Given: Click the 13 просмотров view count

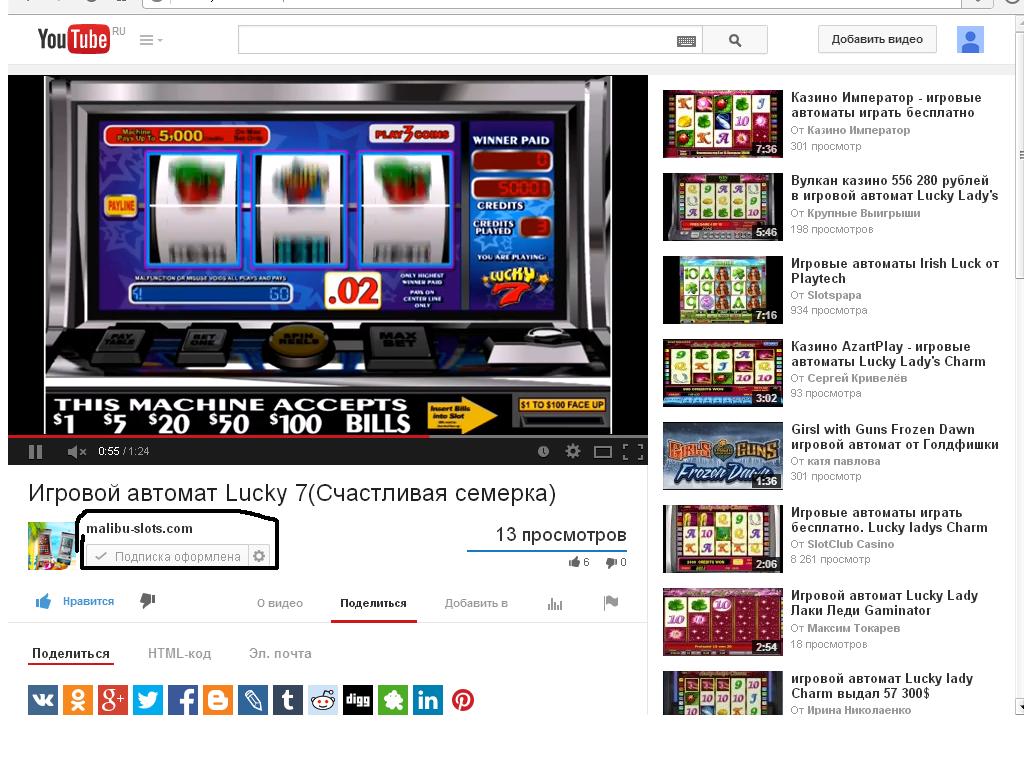Looking at the screenshot, I should click(x=560, y=534).
